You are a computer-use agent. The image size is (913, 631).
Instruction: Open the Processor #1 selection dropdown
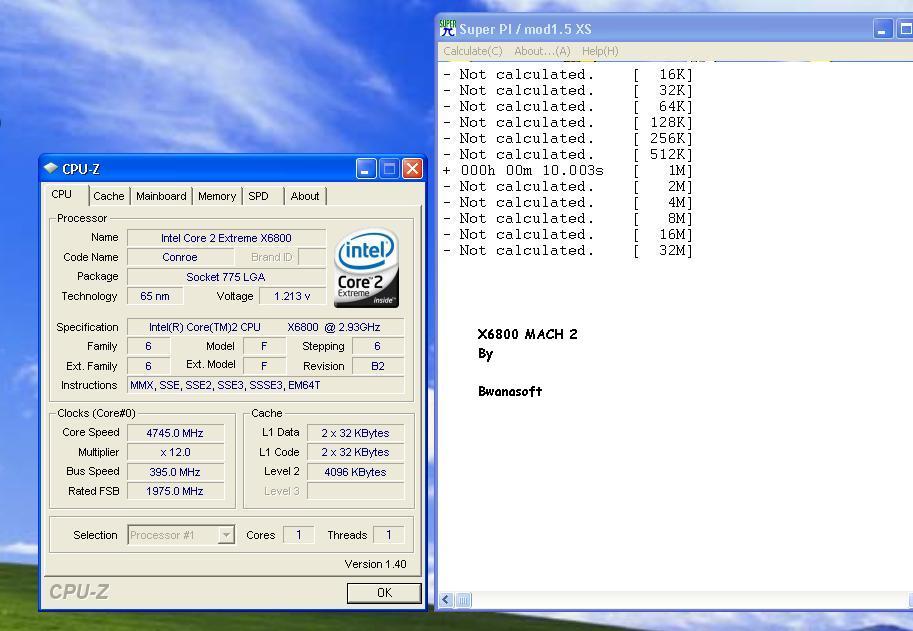point(181,535)
